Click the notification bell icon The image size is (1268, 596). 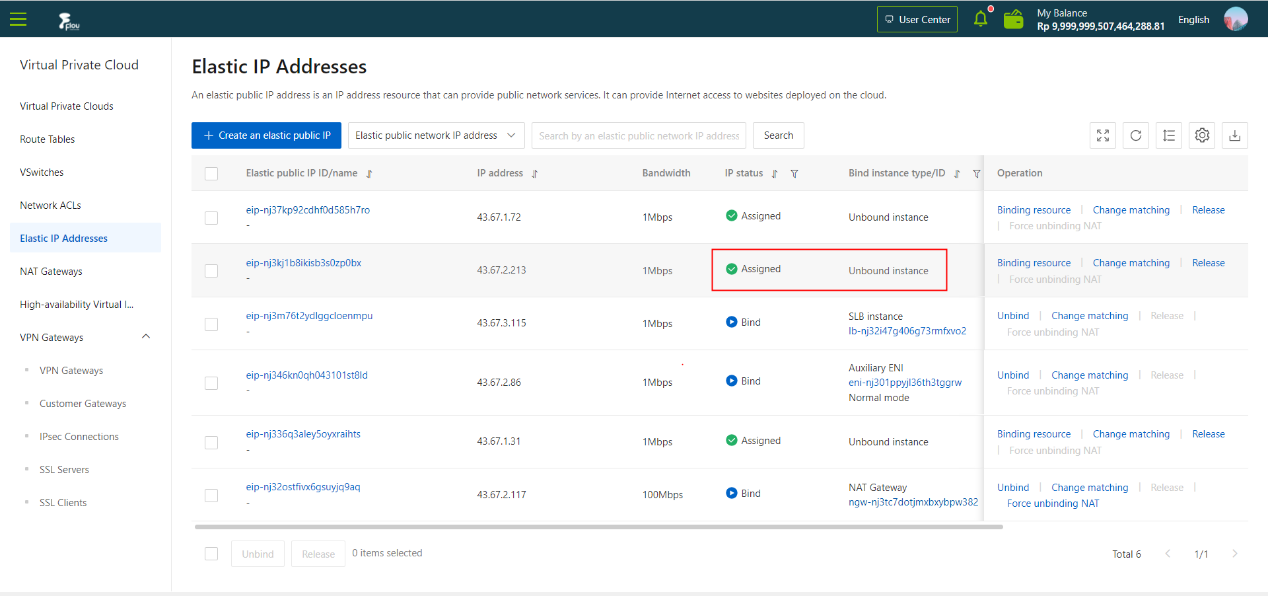tap(980, 19)
